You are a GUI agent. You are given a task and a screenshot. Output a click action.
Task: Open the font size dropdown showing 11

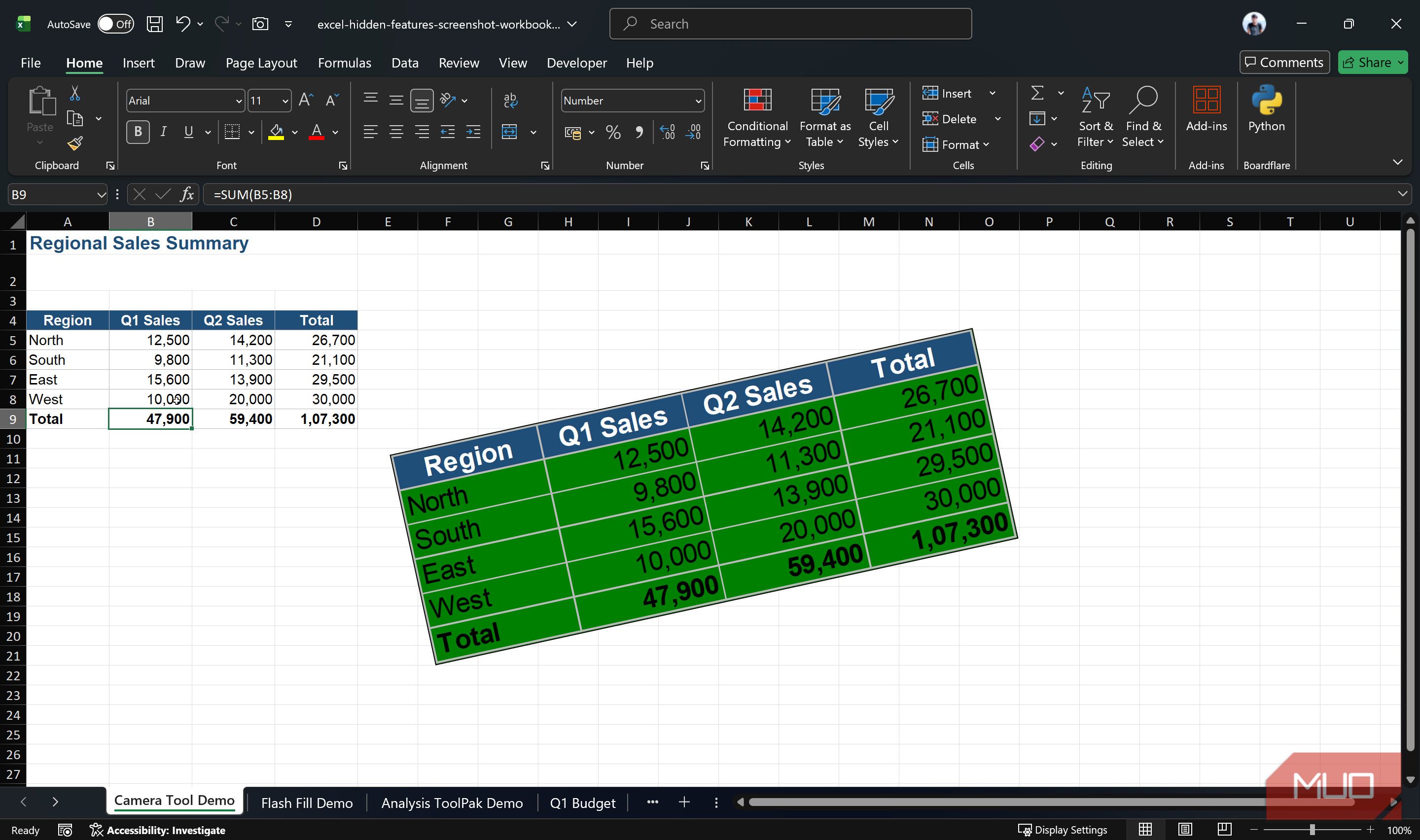[x=285, y=101]
